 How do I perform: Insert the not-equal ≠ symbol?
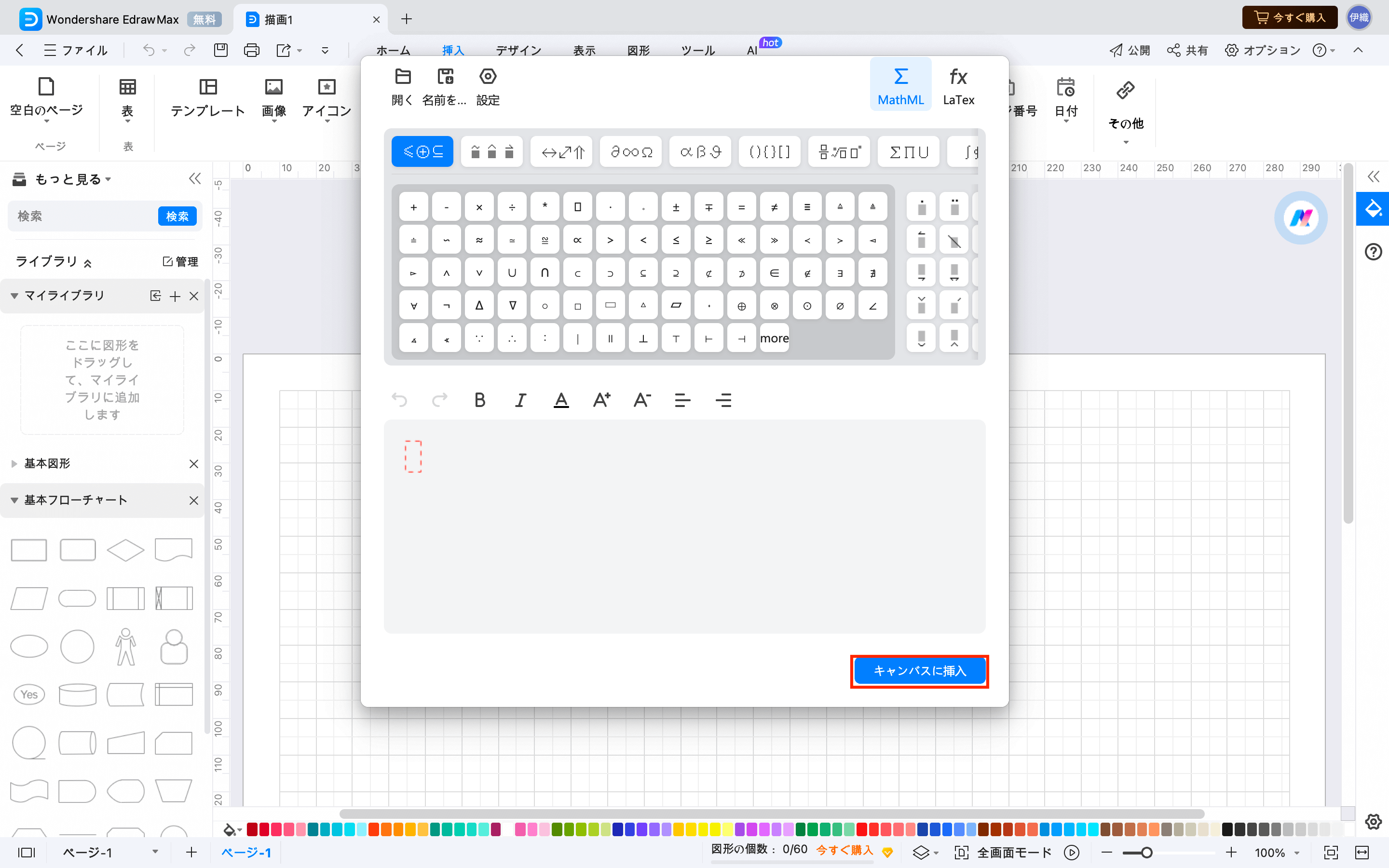click(x=774, y=207)
